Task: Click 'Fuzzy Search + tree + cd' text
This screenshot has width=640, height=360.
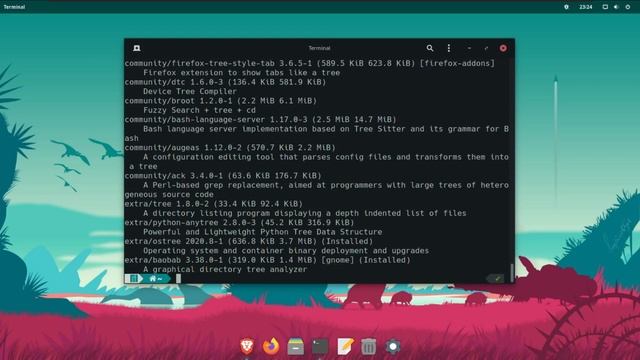Action: [x=200, y=110]
